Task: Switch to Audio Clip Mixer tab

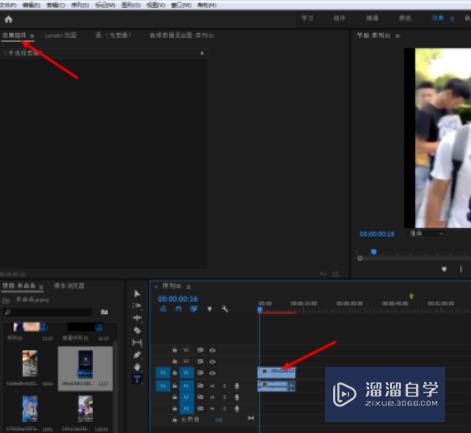Action: pos(182,35)
